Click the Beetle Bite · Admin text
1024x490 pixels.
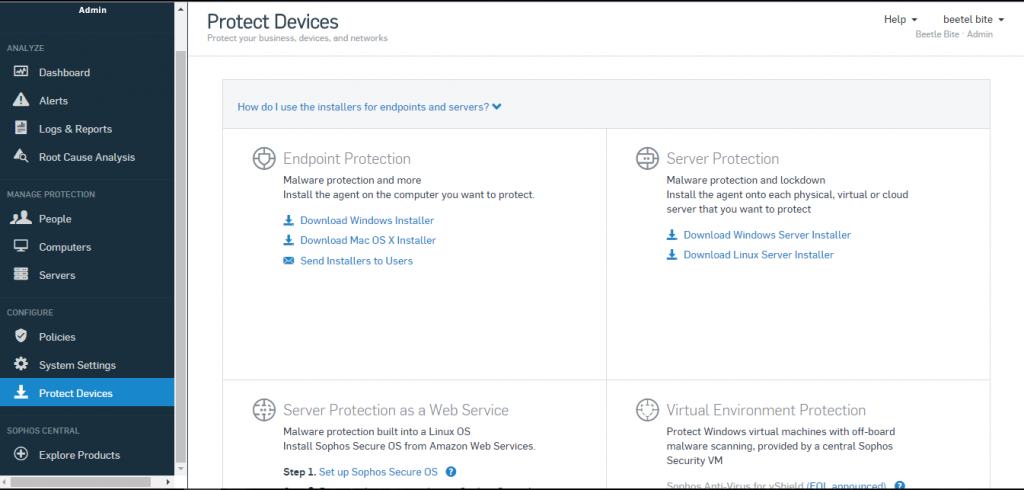[954, 35]
